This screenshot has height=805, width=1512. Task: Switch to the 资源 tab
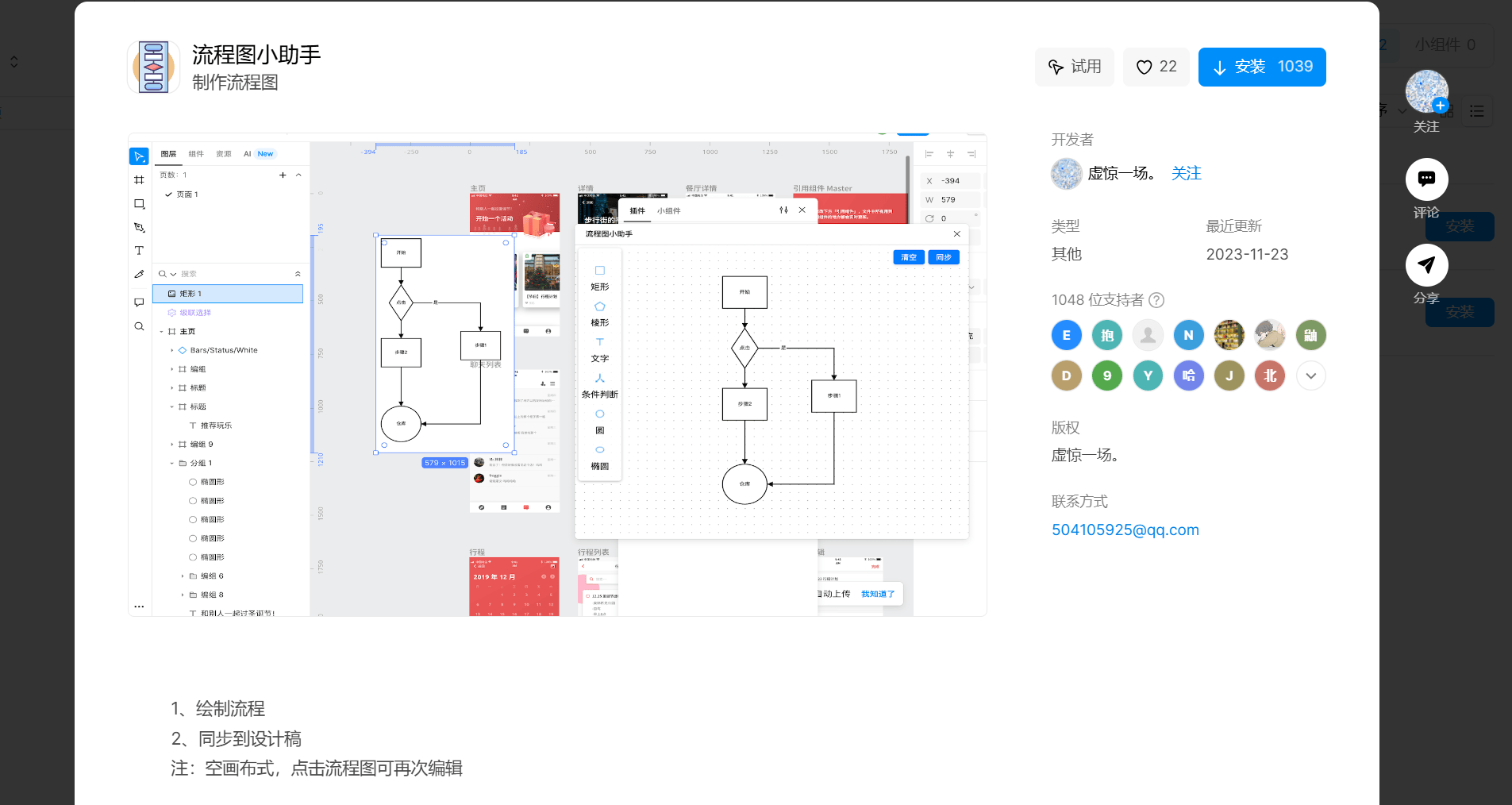point(225,153)
